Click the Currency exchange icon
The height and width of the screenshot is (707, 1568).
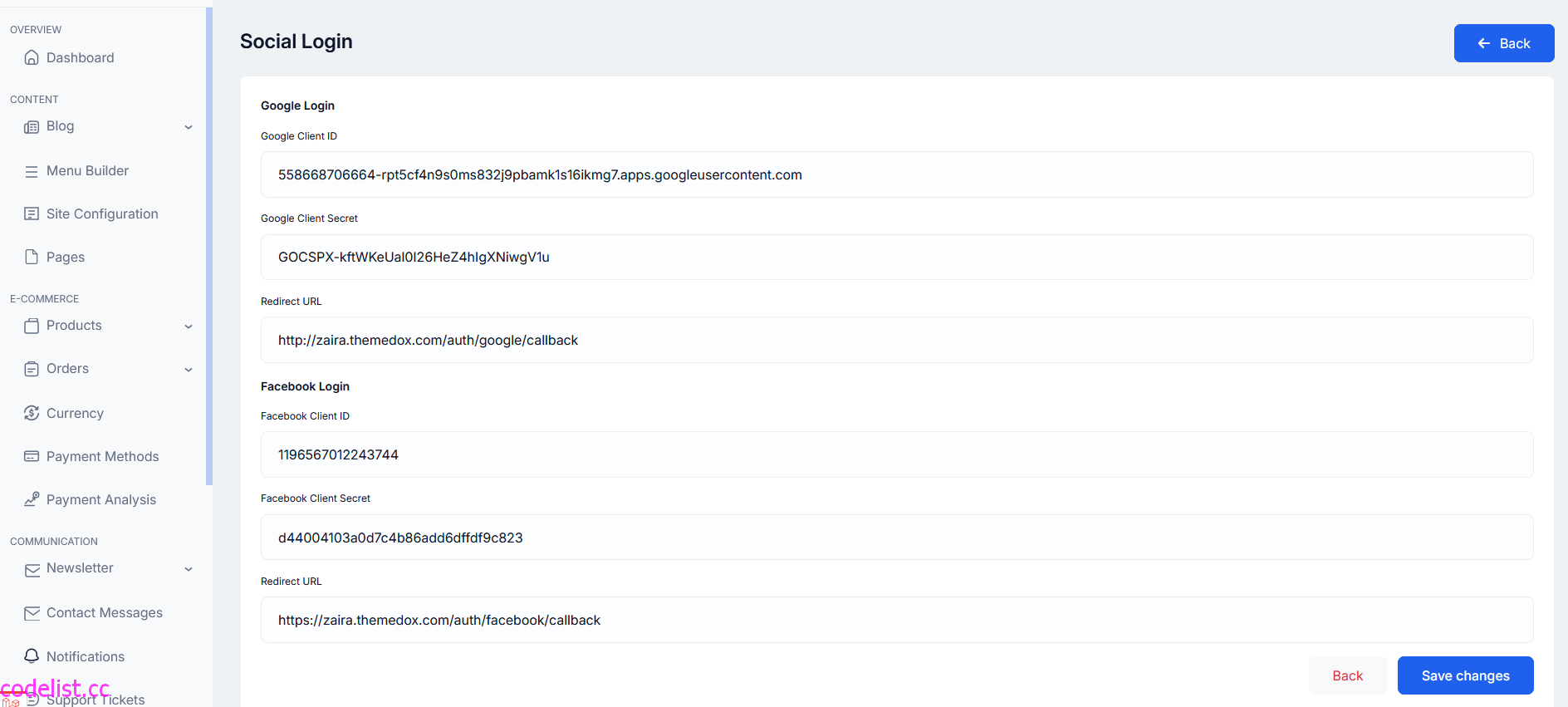[x=32, y=413]
